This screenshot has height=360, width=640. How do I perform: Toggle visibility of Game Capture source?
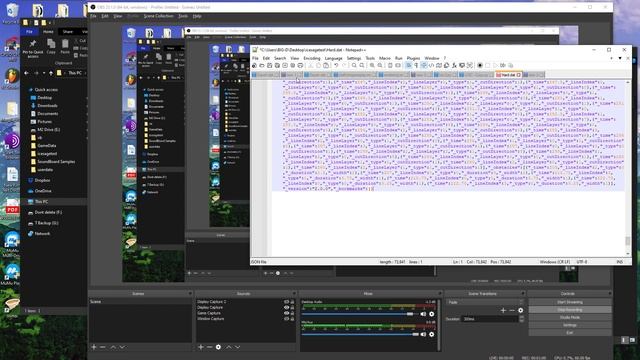click(286, 313)
